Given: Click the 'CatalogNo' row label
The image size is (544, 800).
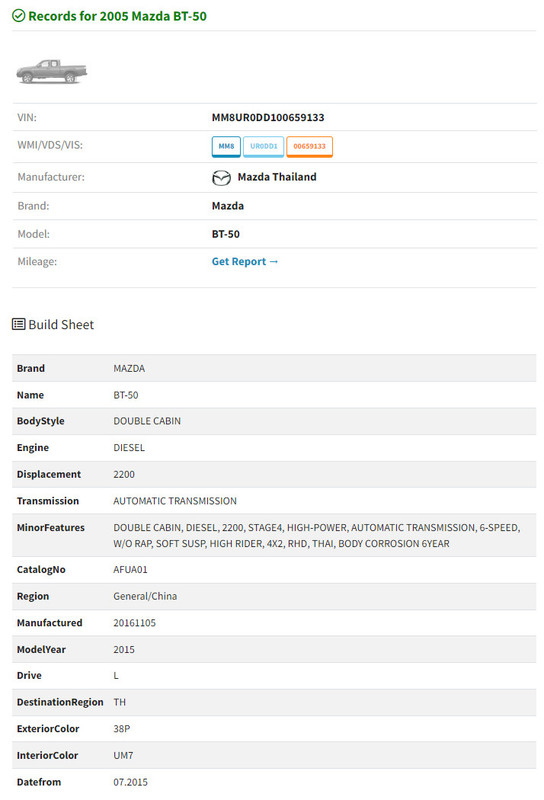Looking at the screenshot, I should 41,570.
